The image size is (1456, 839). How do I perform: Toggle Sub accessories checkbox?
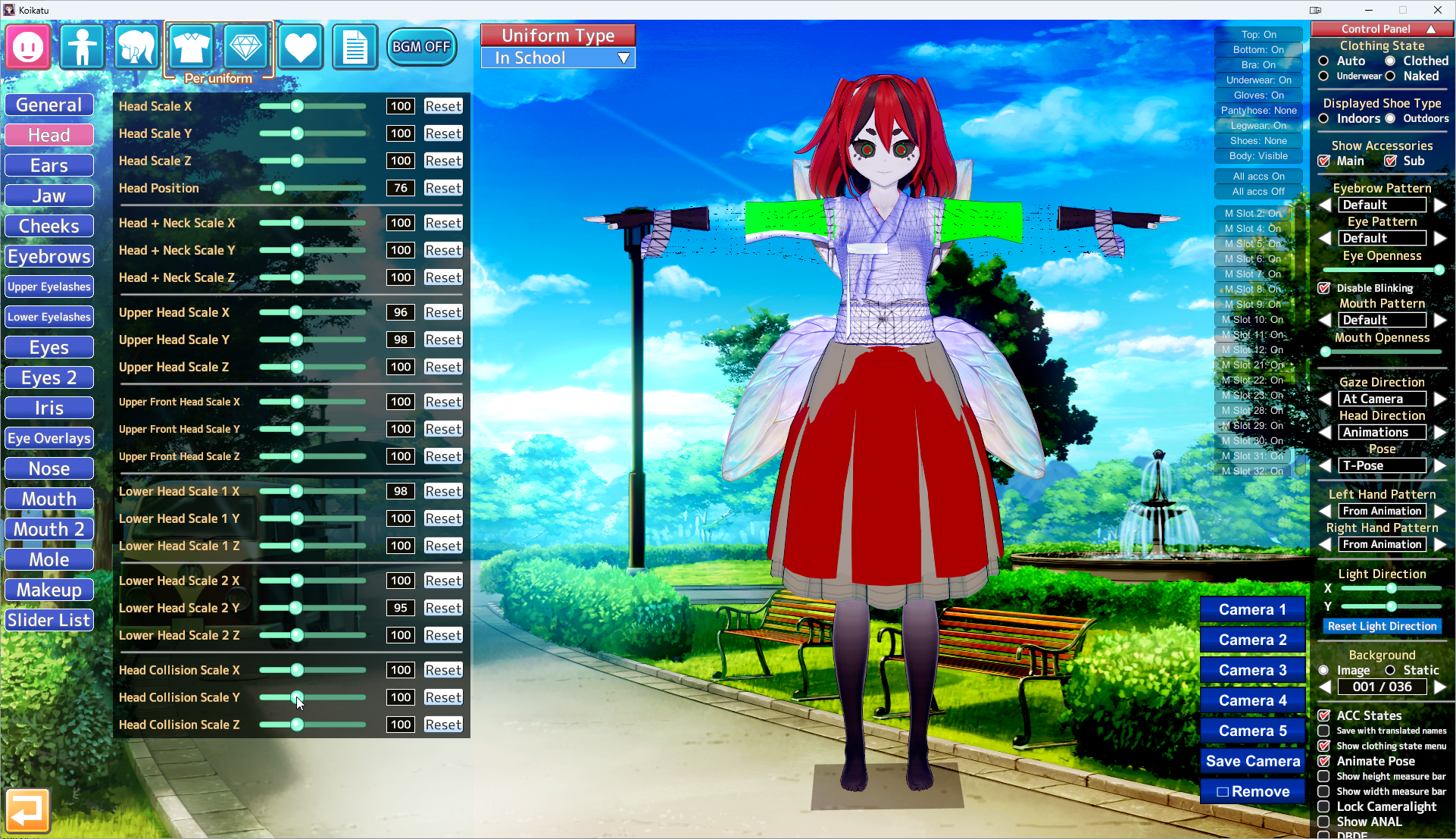coord(1391,161)
